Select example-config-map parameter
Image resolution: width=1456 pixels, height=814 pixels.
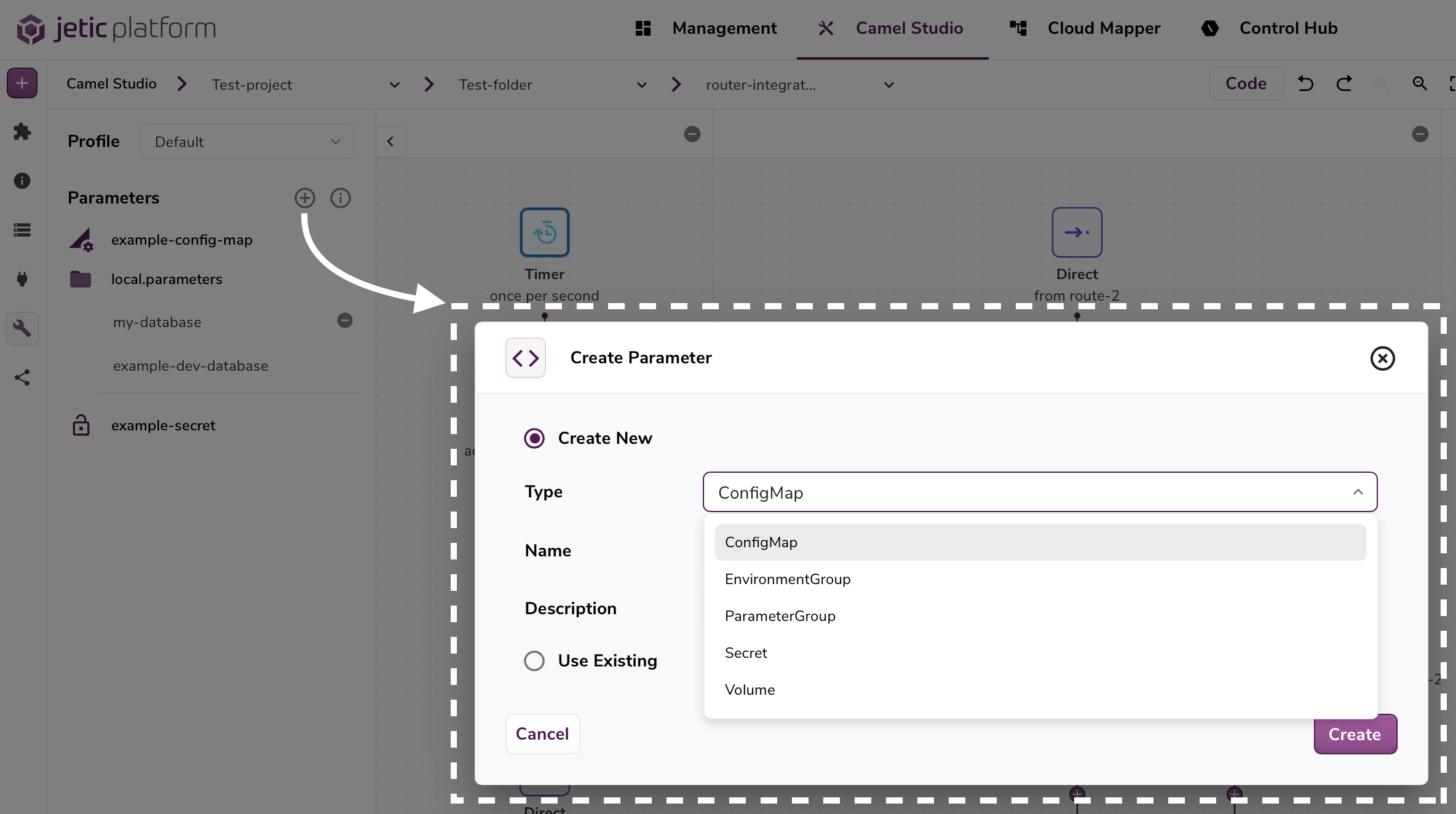[x=182, y=240]
